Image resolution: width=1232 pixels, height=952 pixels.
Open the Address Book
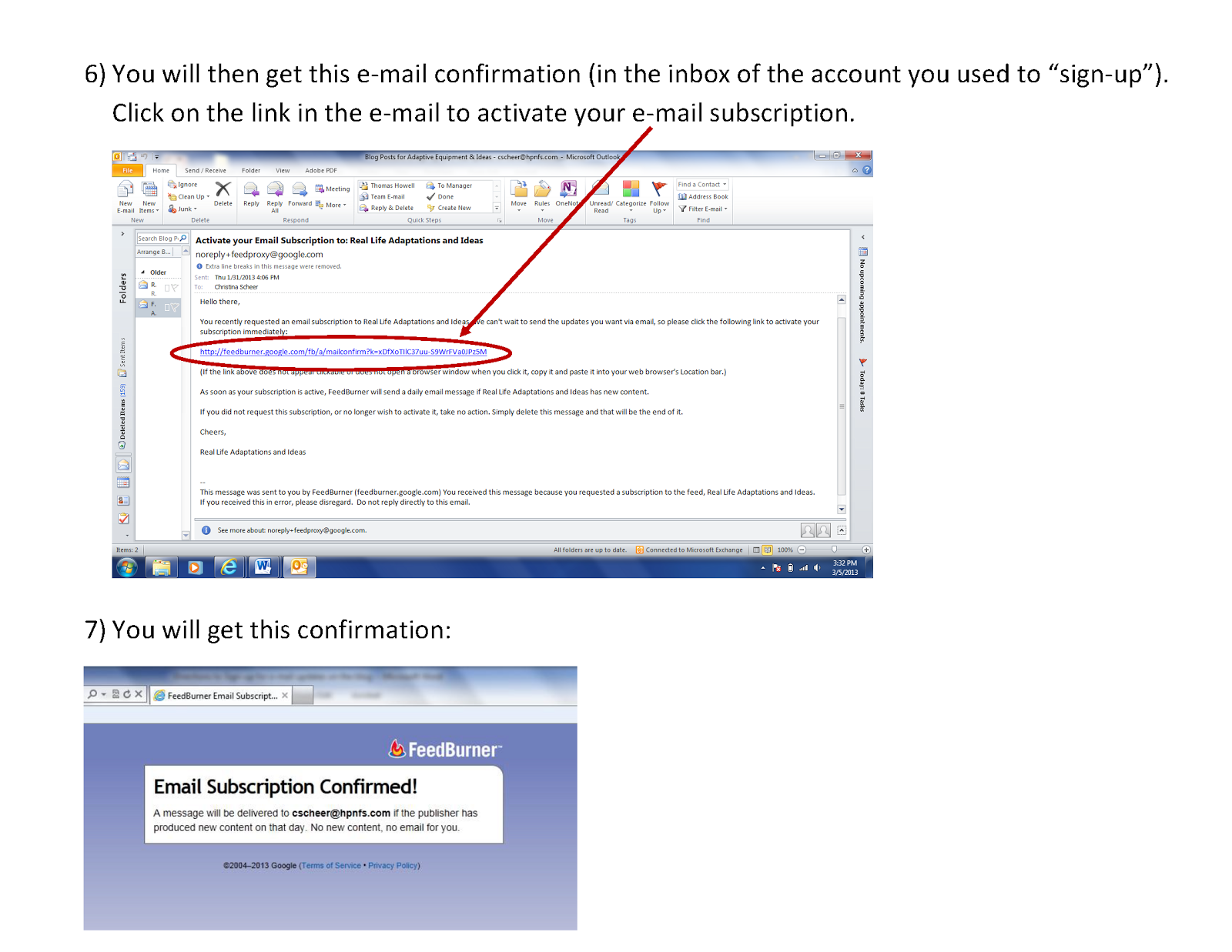click(703, 196)
